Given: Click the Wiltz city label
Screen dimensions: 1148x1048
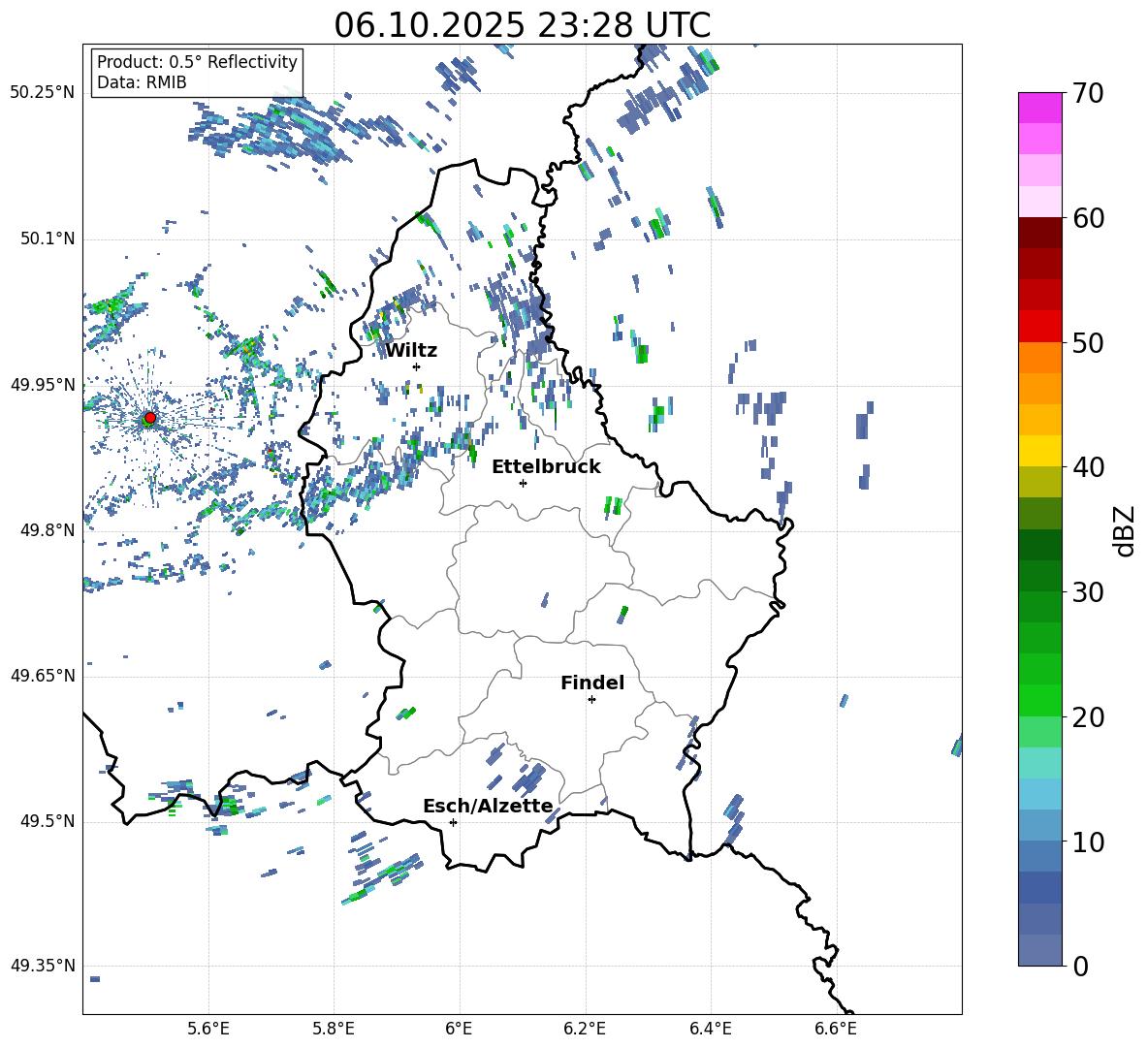Looking at the screenshot, I should point(411,351).
